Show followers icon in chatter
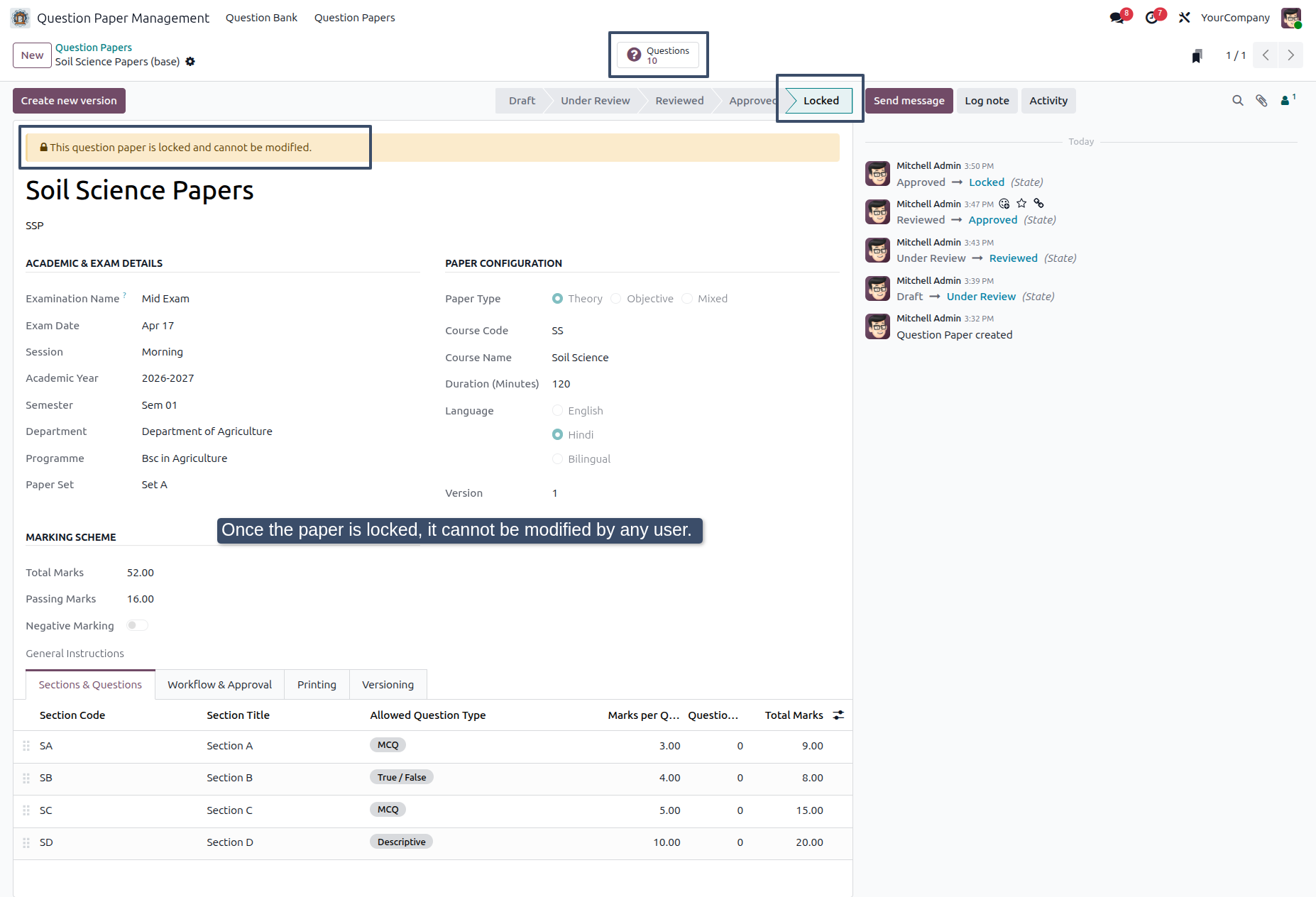The height and width of the screenshot is (897, 1316). pos(1288,100)
